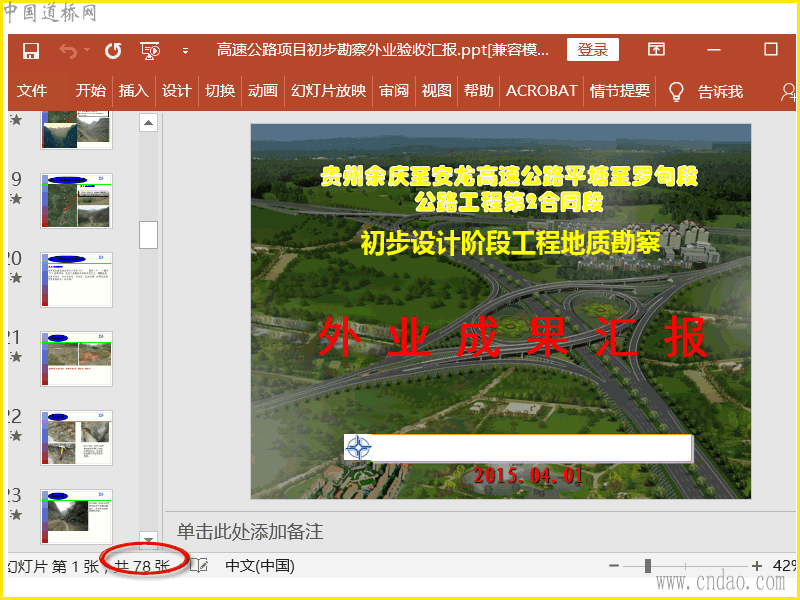The width and height of the screenshot is (800, 600).
Task: Click animation star icon beside slide 19
Action: point(16,198)
